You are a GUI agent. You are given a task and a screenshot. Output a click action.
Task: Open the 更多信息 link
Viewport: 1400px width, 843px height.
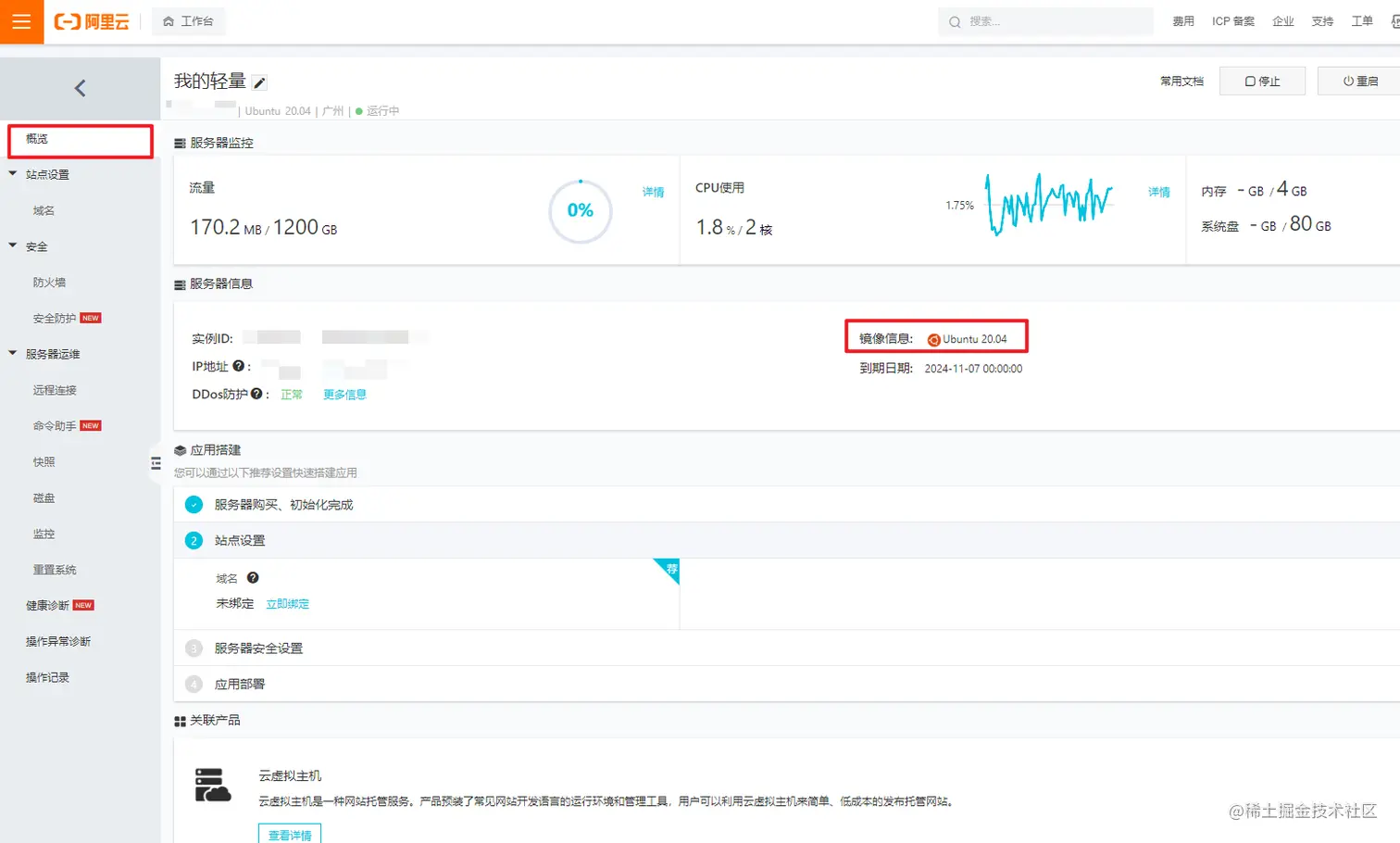pyautogui.click(x=344, y=395)
